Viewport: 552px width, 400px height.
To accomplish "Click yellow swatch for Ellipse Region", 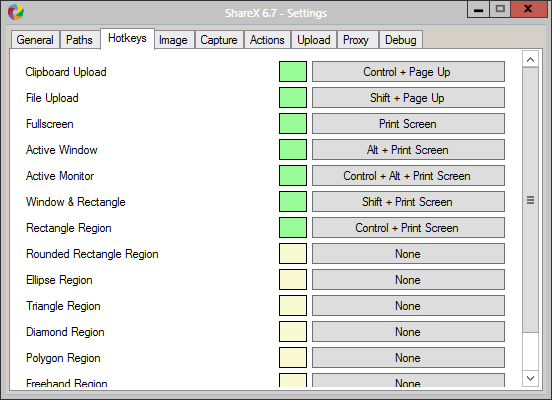I will (293, 280).
